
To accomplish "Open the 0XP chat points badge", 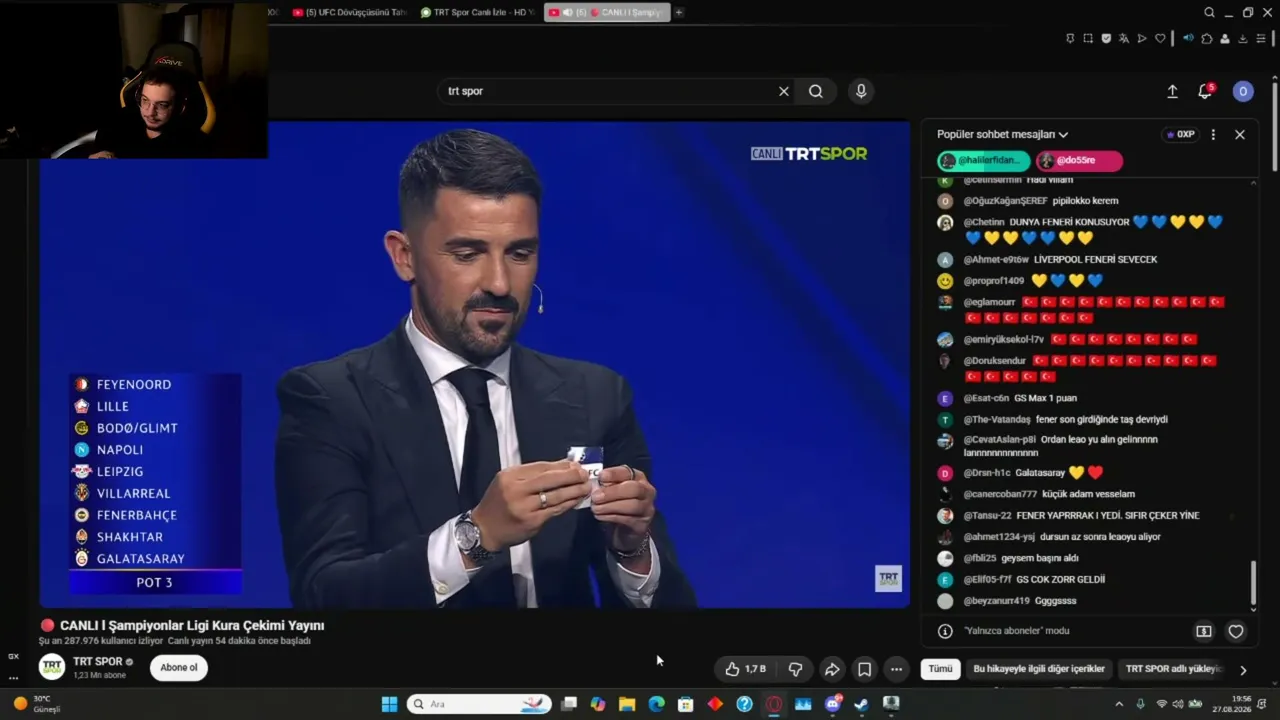I will click(1181, 134).
